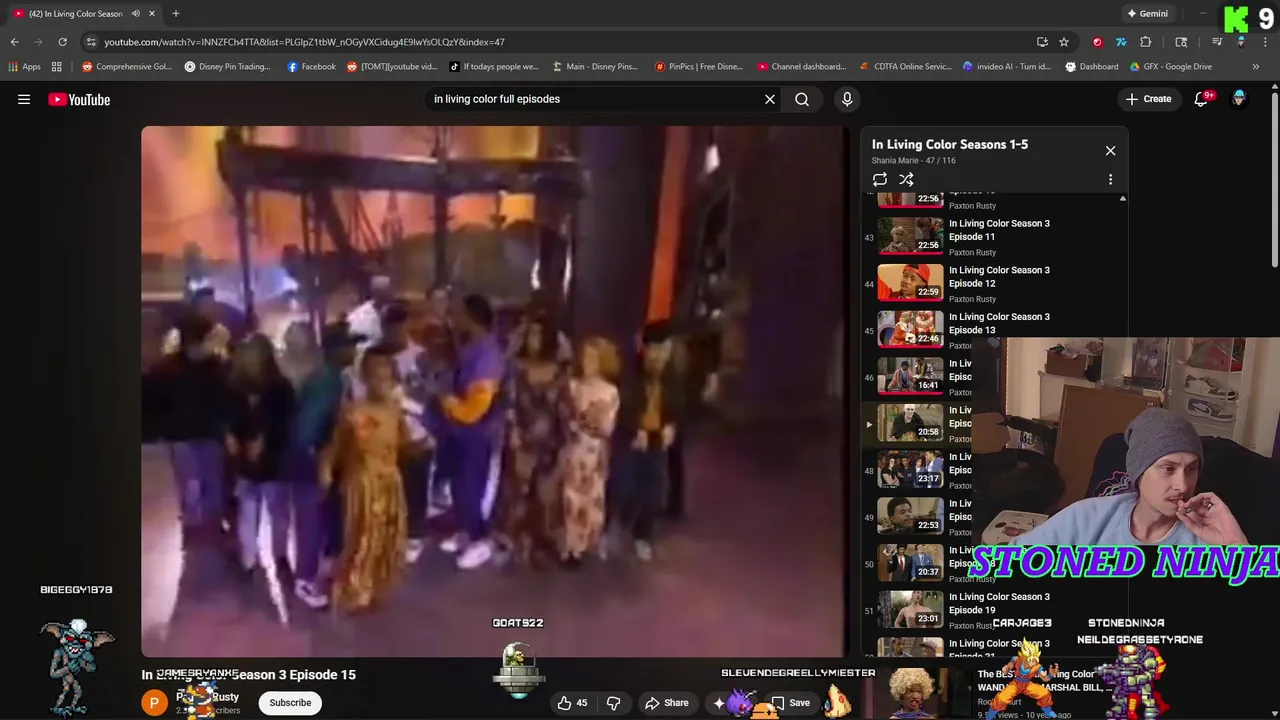
Task: Click the magnifier search button
Action: point(802,99)
